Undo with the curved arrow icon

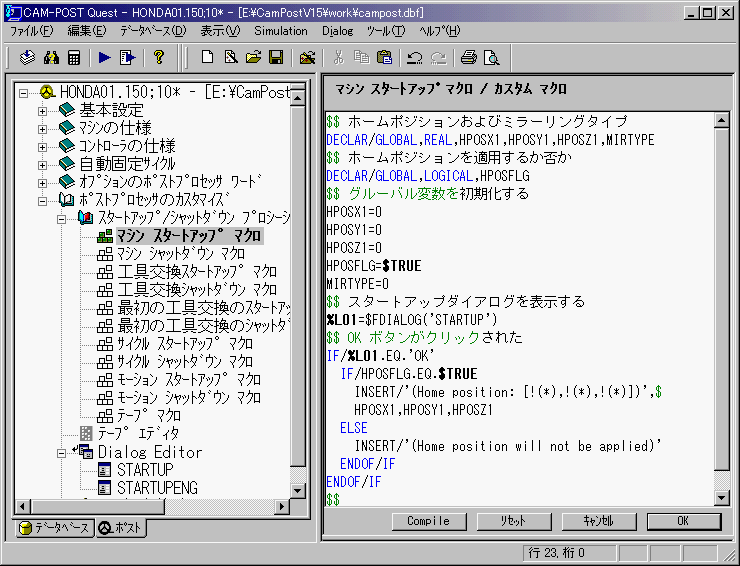pos(415,58)
